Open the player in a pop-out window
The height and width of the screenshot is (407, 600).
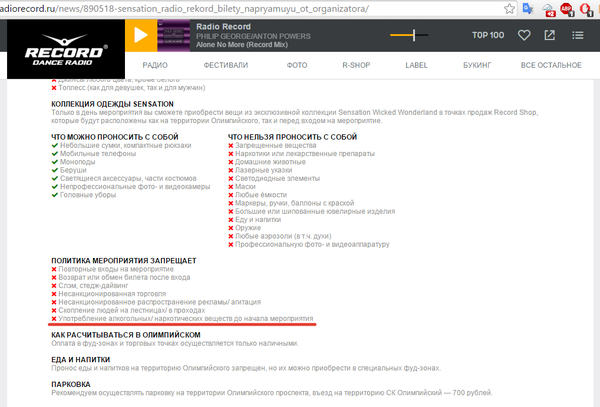click(x=549, y=35)
